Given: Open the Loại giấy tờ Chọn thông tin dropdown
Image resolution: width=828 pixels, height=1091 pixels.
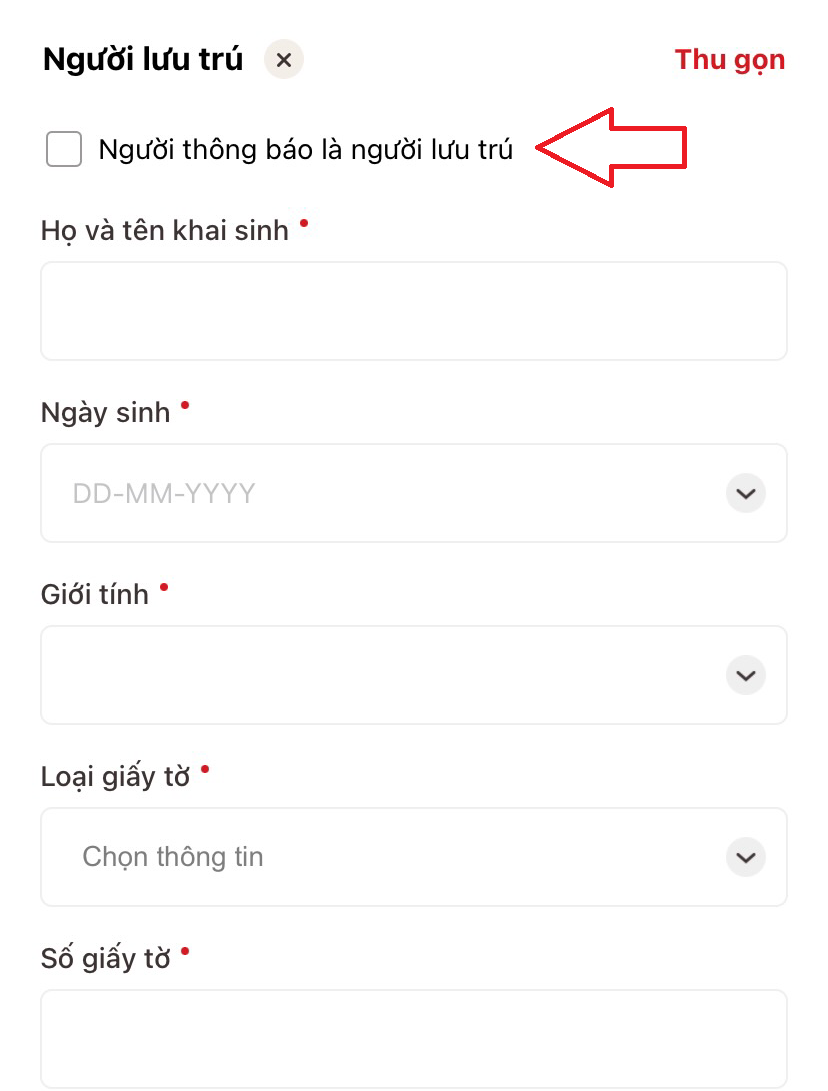Looking at the screenshot, I should click(x=414, y=857).
